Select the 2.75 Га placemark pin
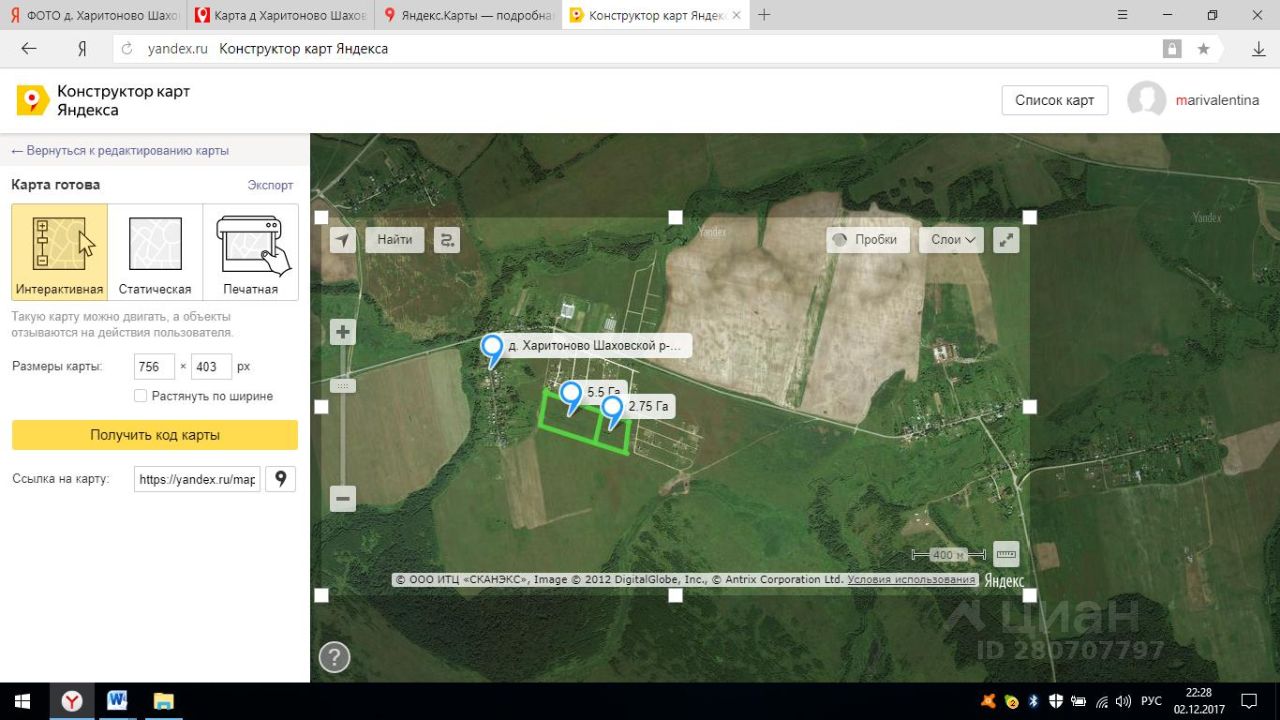The height and width of the screenshot is (720, 1280). [x=611, y=412]
